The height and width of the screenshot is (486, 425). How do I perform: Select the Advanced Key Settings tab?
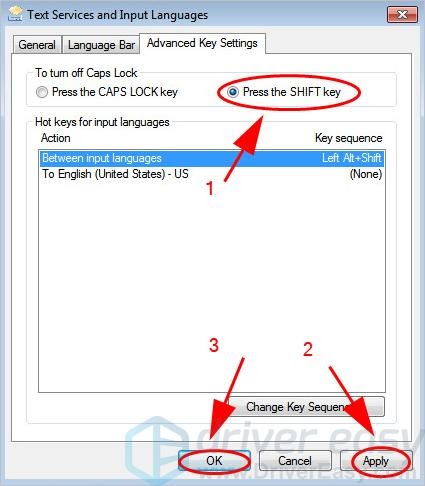(x=202, y=43)
